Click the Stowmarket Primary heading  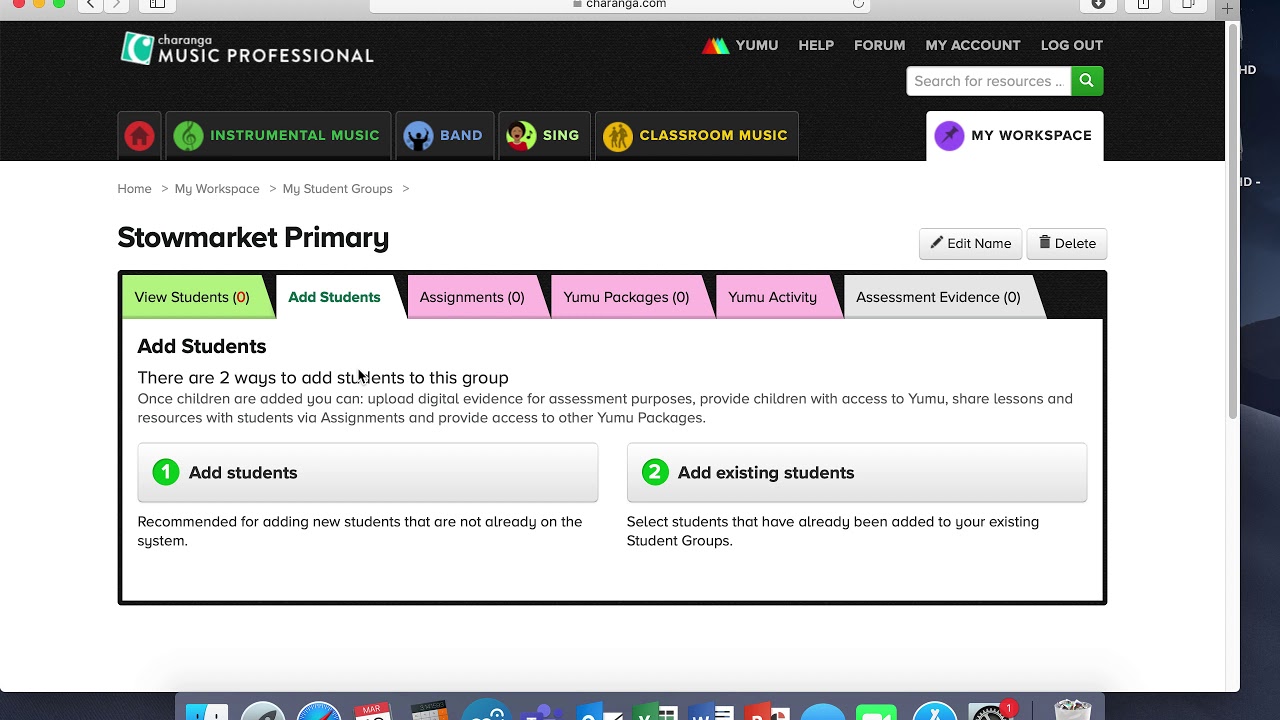click(x=253, y=237)
